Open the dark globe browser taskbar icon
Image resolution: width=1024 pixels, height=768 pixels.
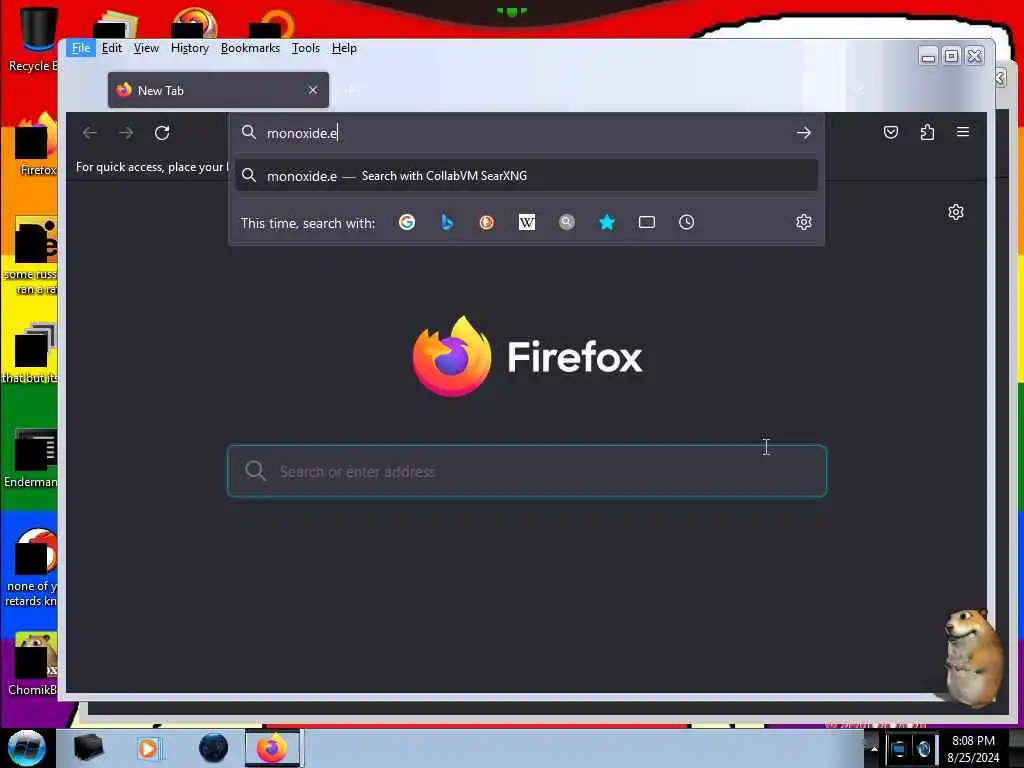click(x=214, y=748)
